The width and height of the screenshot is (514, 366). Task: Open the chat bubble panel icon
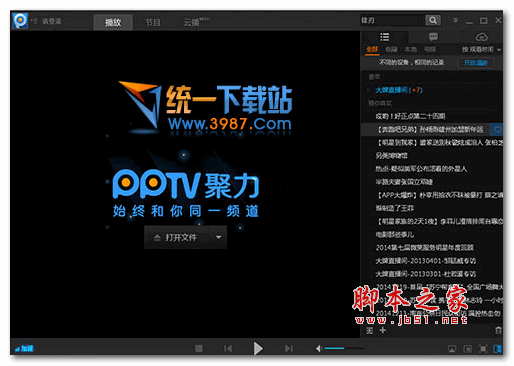433,37
